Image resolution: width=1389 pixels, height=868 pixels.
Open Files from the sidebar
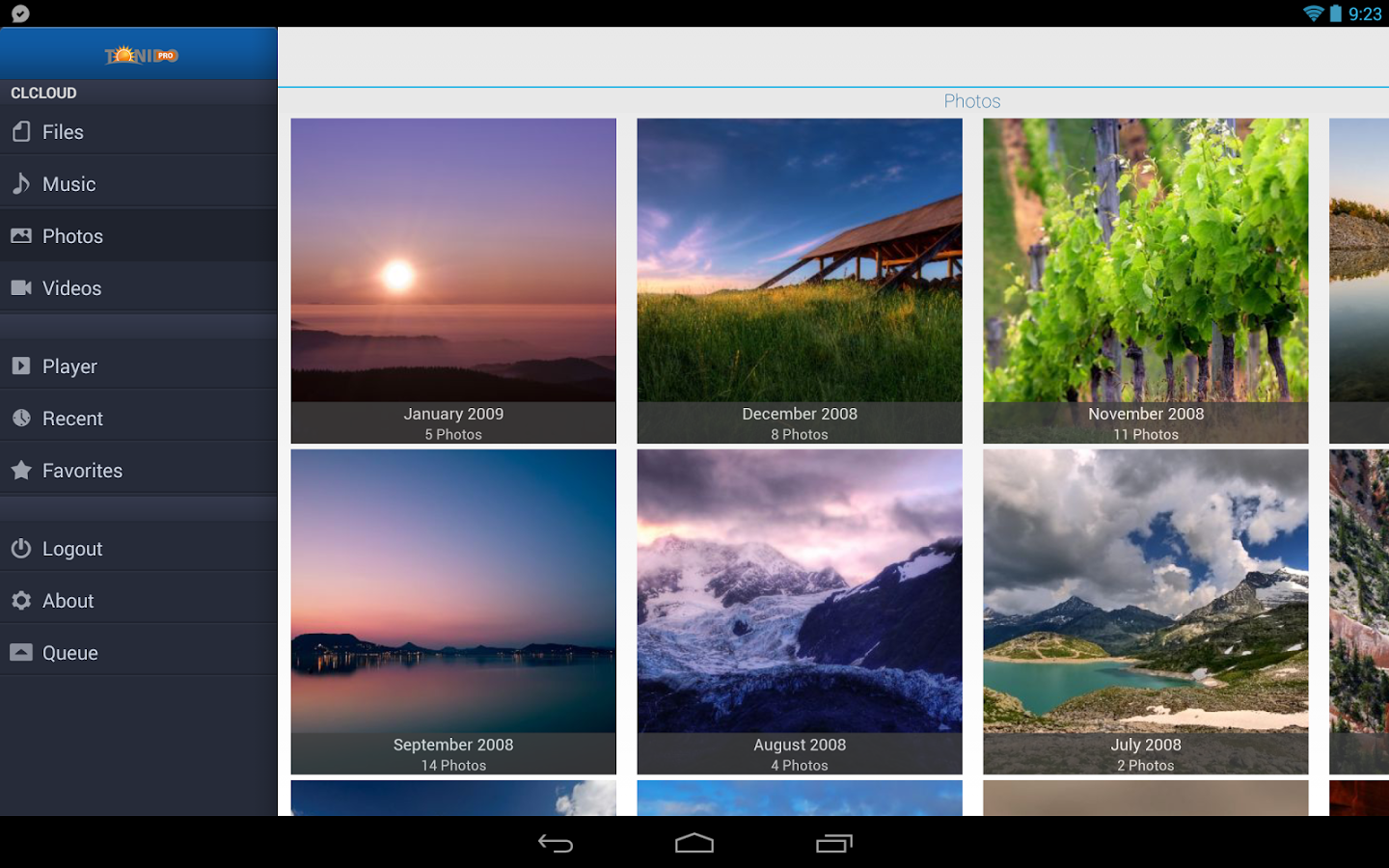[x=138, y=132]
